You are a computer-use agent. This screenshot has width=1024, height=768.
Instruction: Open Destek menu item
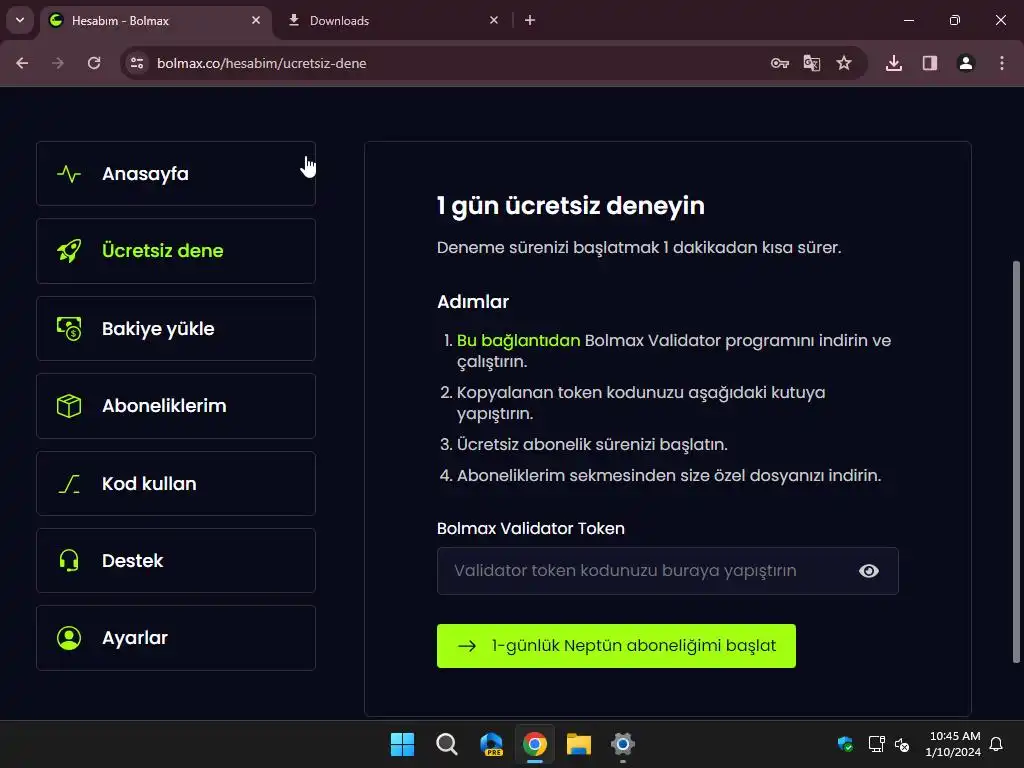[x=176, y=560]
